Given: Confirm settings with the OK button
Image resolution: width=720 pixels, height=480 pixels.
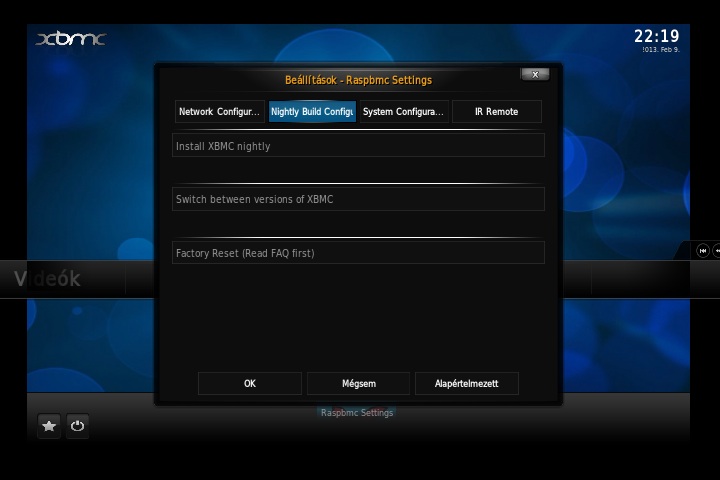Looking at the screenshot, I should tap(250, 383).
